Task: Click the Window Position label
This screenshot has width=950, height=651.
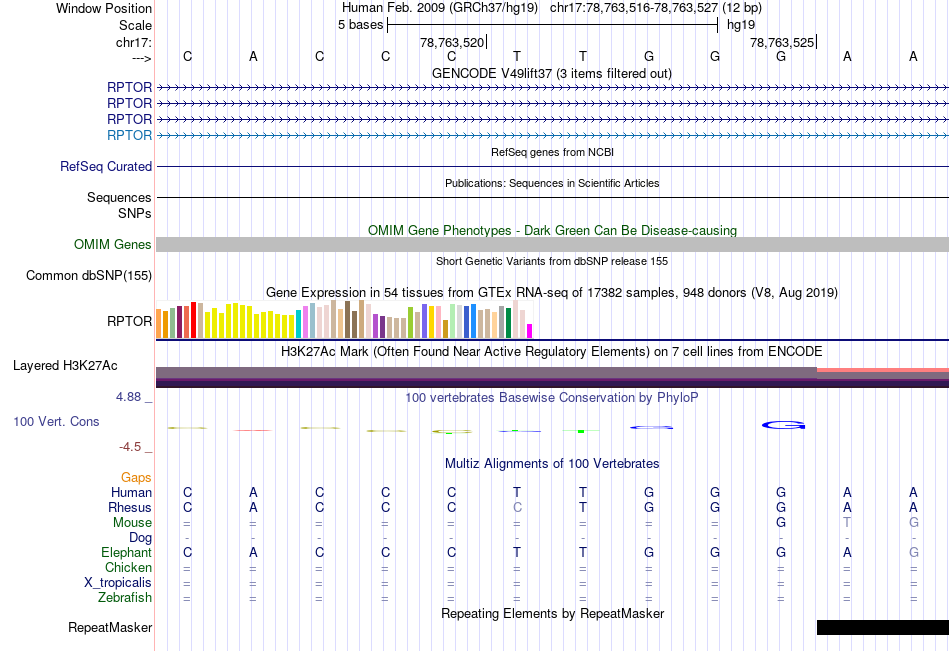Action: 104,8
